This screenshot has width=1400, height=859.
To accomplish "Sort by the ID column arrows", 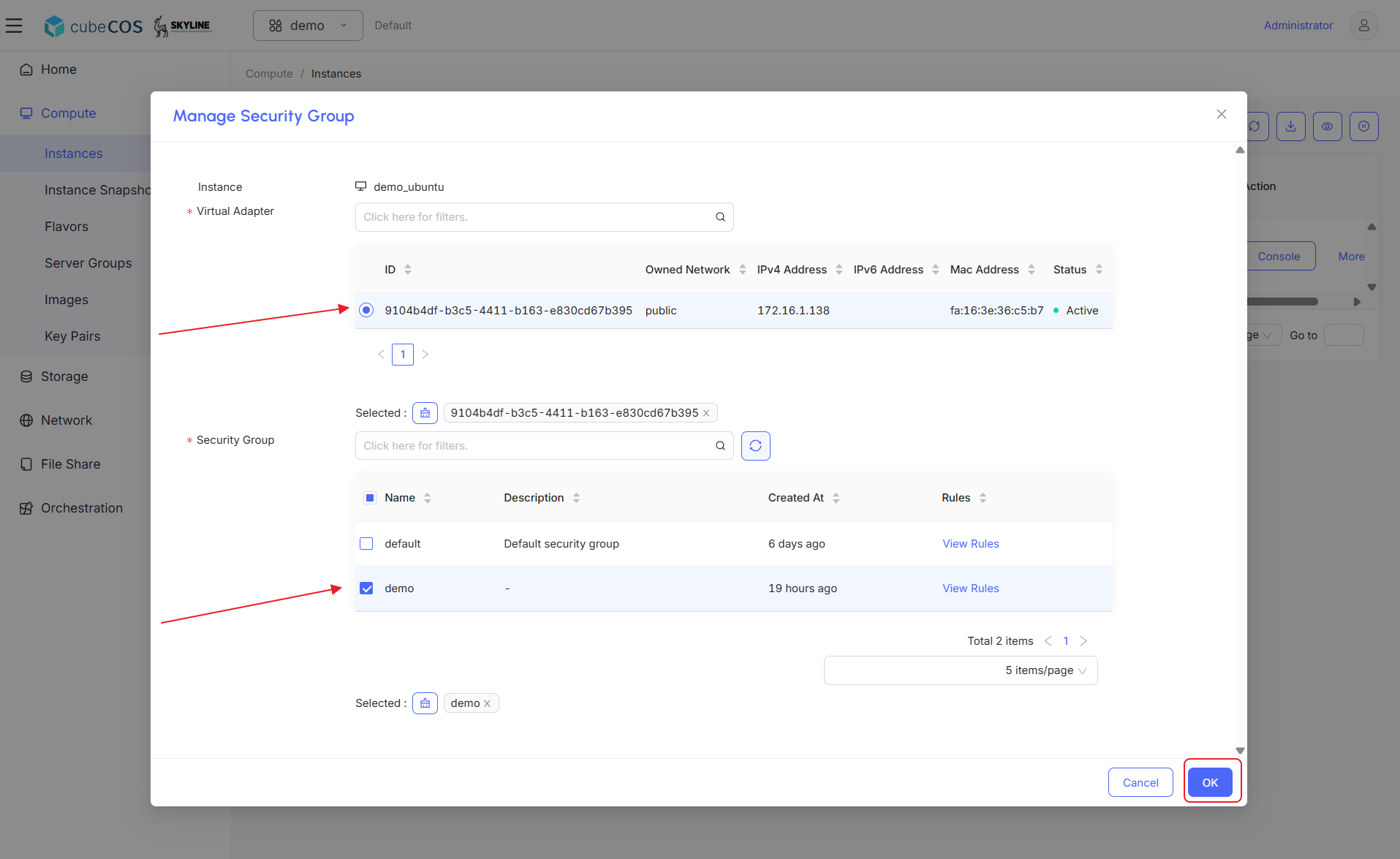I will coord(408,270).
